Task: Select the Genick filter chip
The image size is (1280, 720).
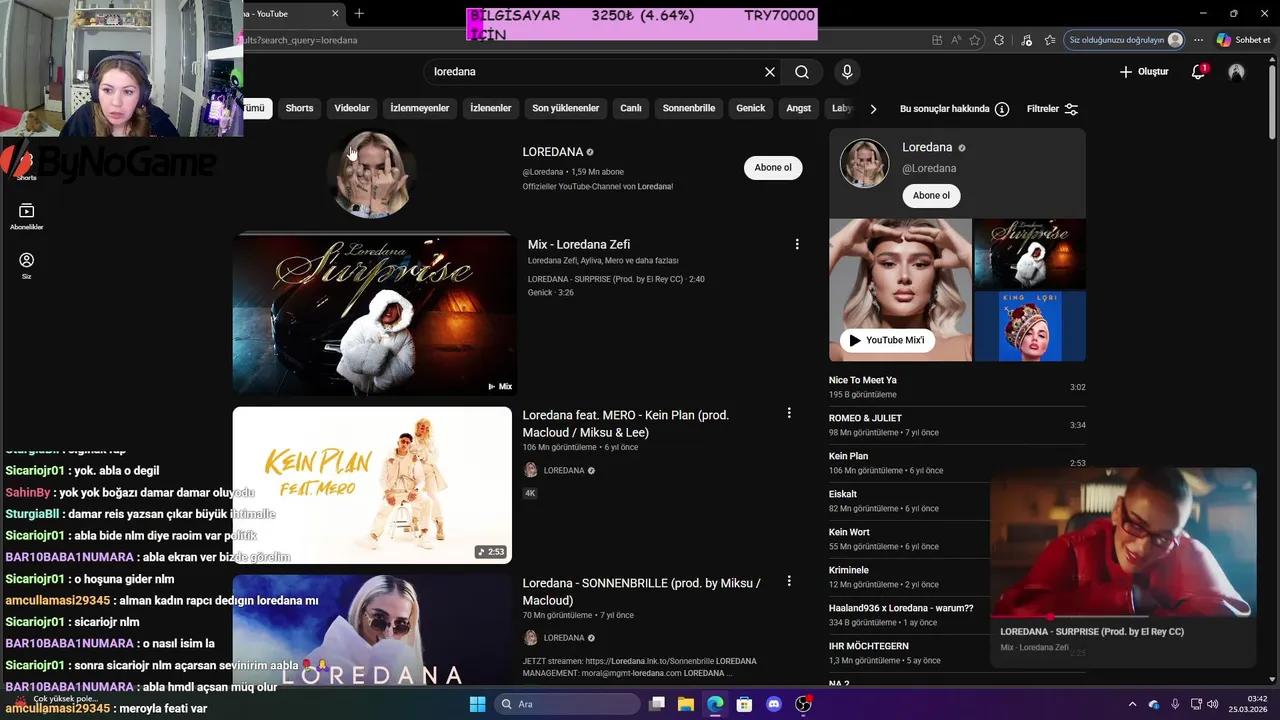Action: click(751, 108)
